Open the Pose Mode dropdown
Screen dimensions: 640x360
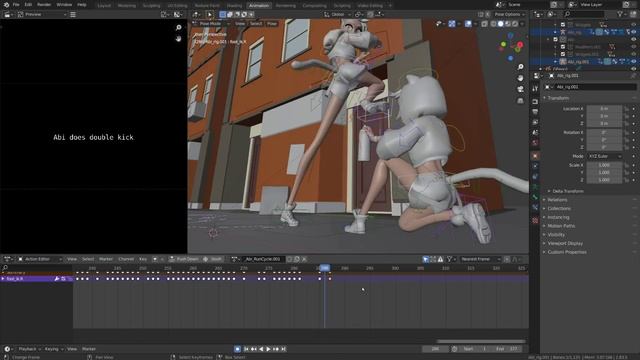210,24
